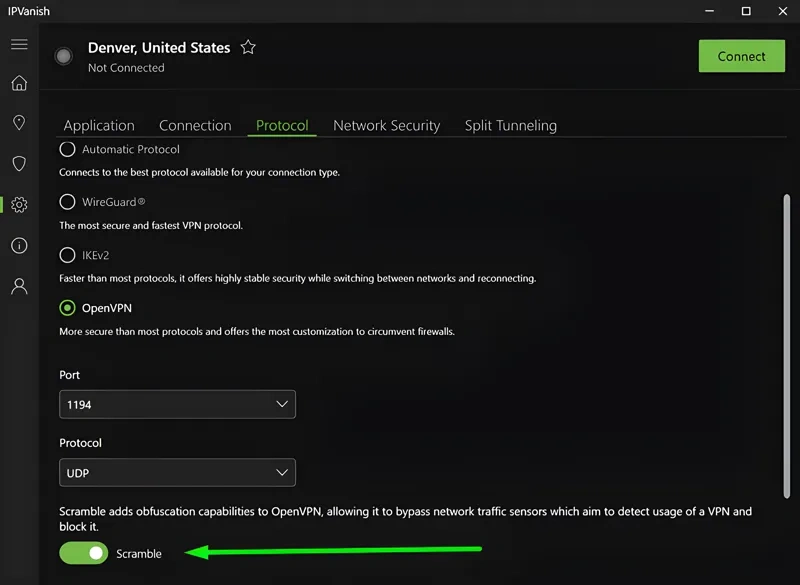The width and height of the screenshot is (800, 585).
Task: Switch to the Application tab
Action: [99, 125]
